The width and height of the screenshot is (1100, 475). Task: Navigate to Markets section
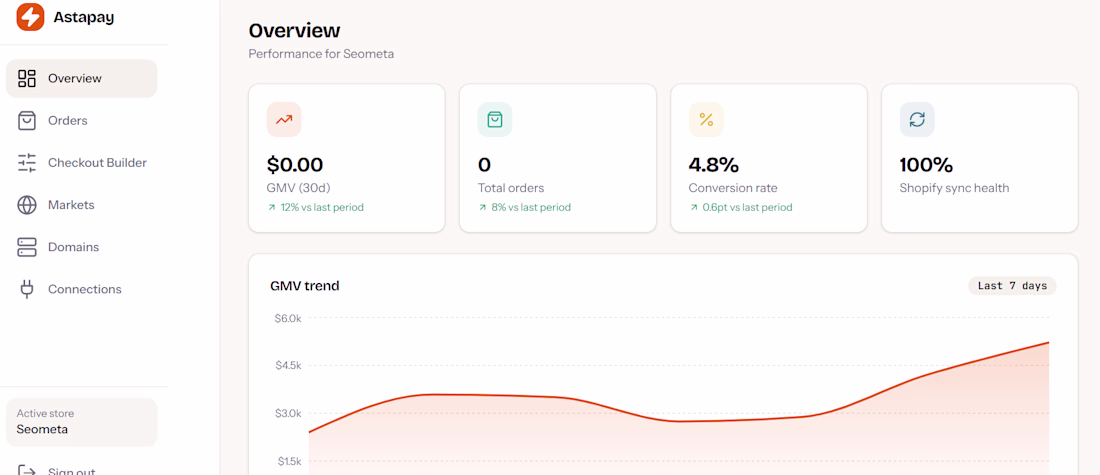(x=81, y=205)
